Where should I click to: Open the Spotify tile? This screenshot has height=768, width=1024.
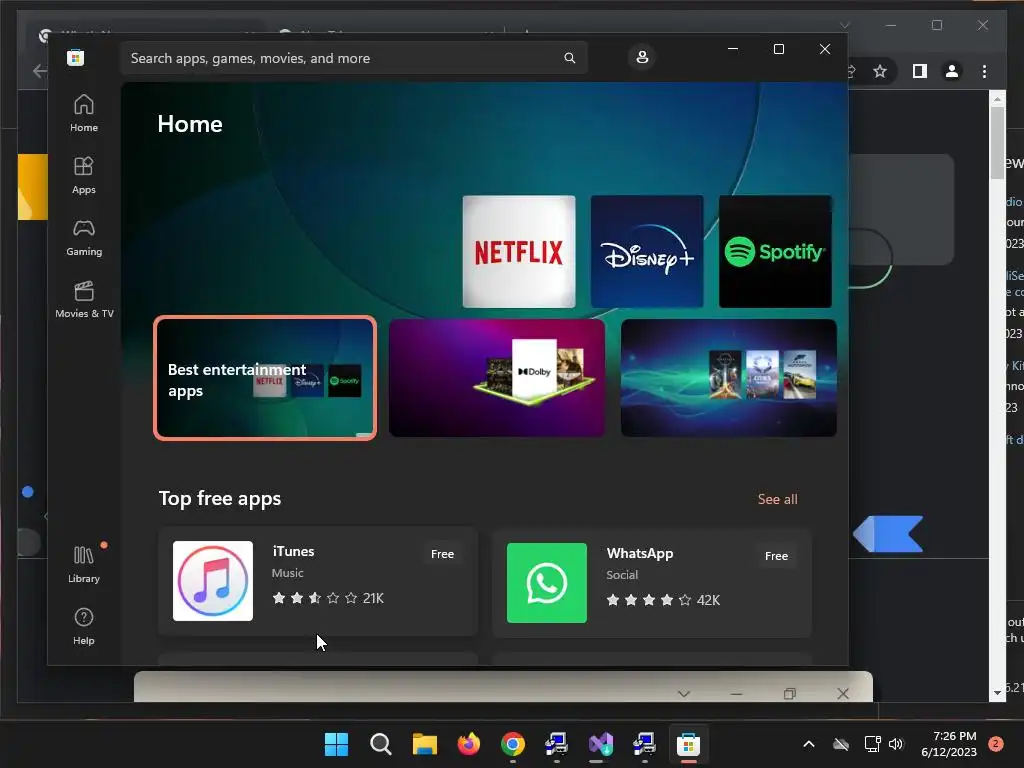point(775,251)
